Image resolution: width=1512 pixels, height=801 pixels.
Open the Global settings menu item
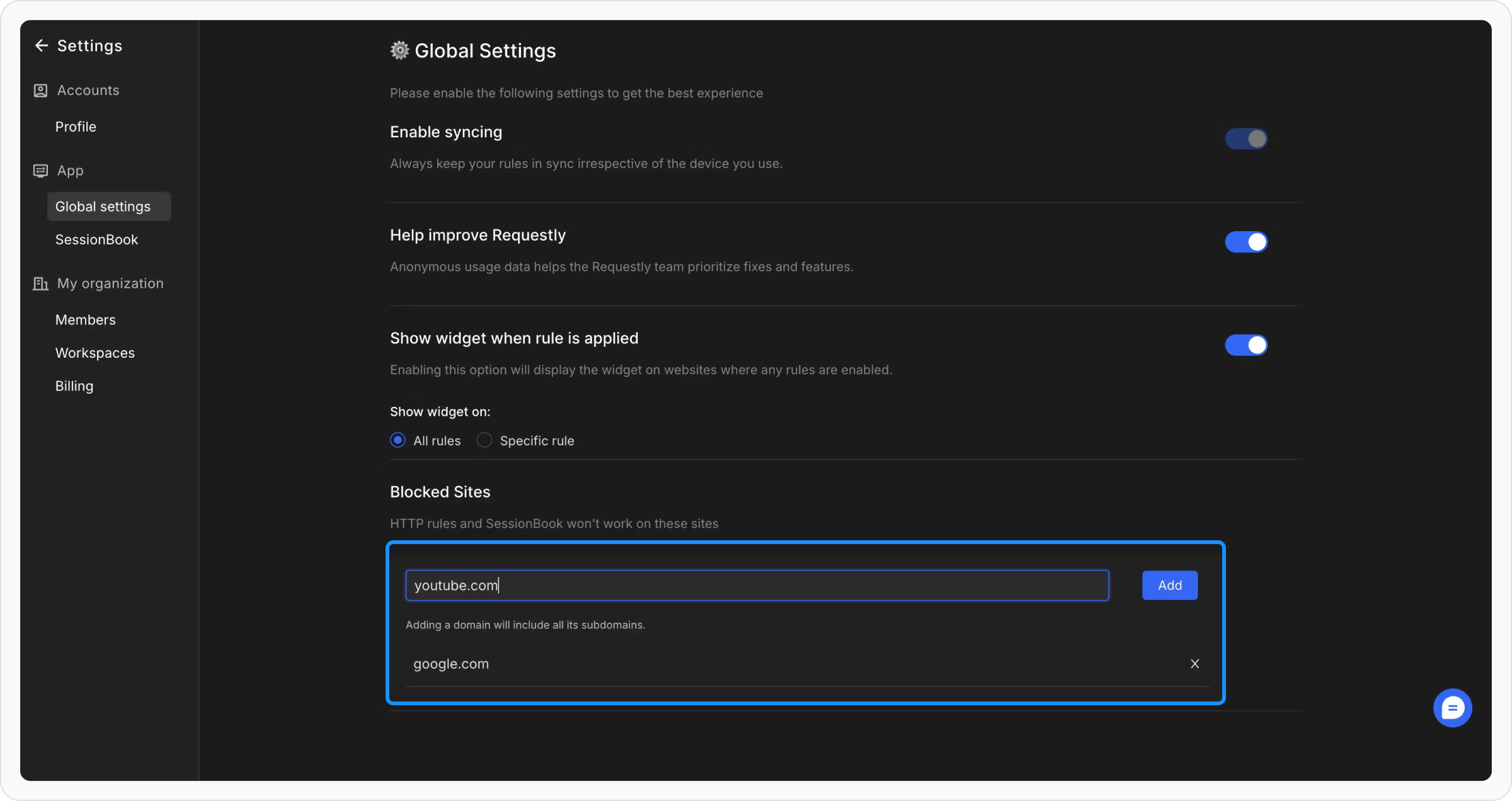coord(103,207)
